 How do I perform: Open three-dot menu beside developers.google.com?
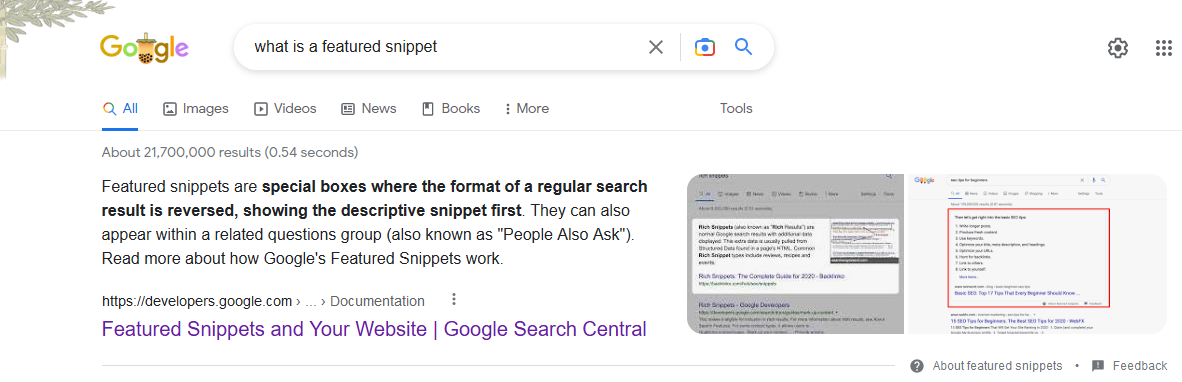tap(454, 300)
